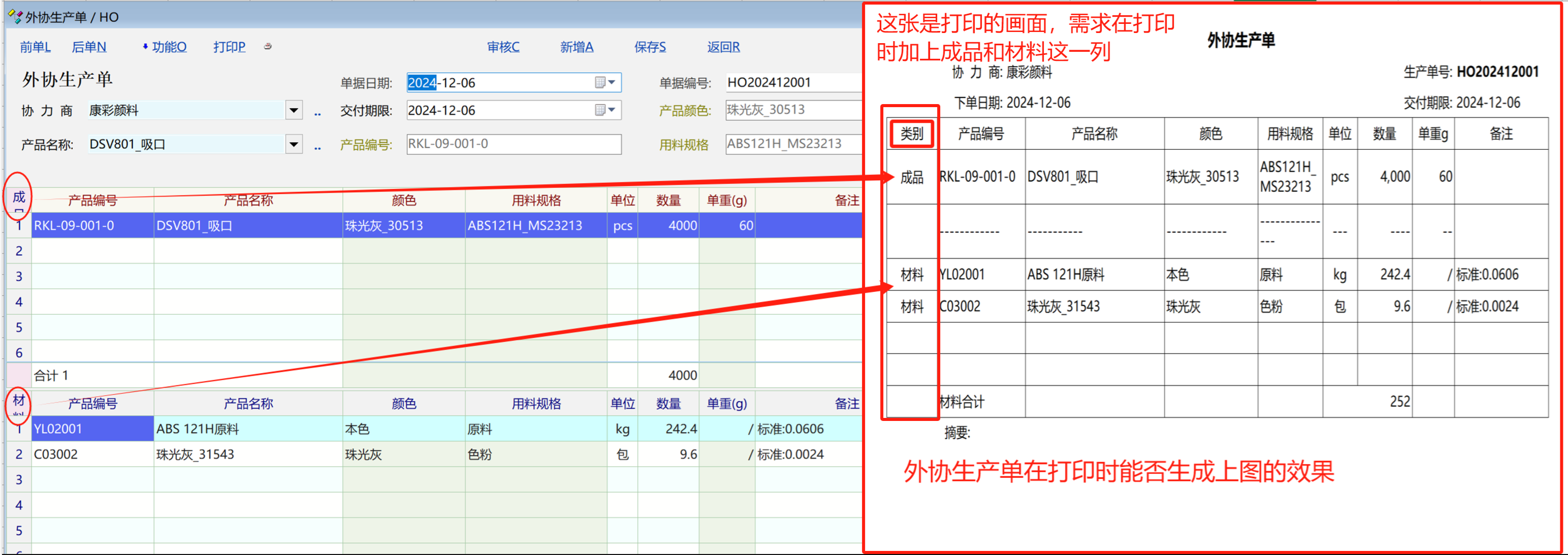Image resolution: width=1568 pixels, height=555 pixels.
Task: Go to next order with 后单N
Action: pyautogui.click(x=89, y=47)
